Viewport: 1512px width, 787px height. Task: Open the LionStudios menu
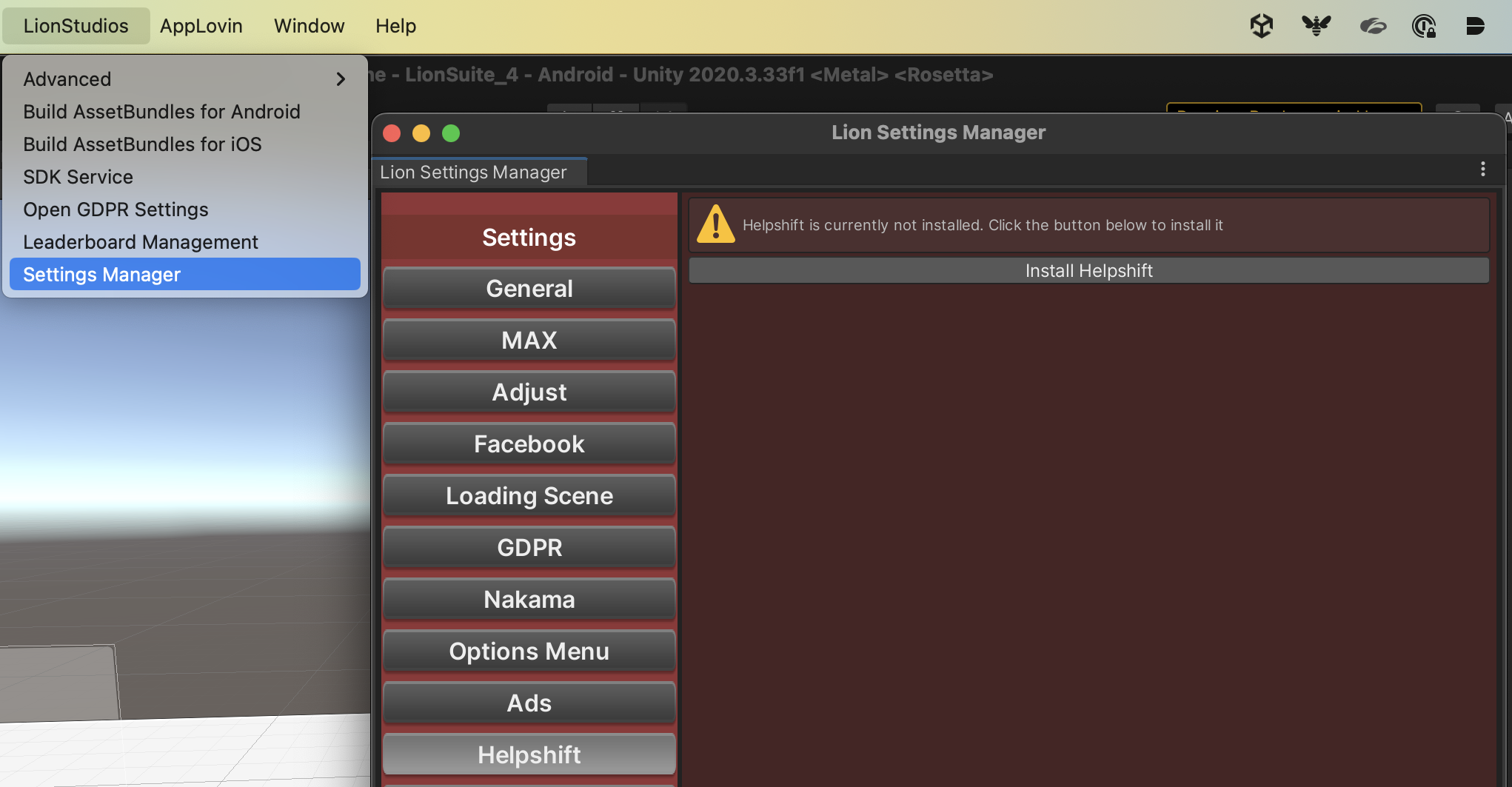(x=76, y=26)
